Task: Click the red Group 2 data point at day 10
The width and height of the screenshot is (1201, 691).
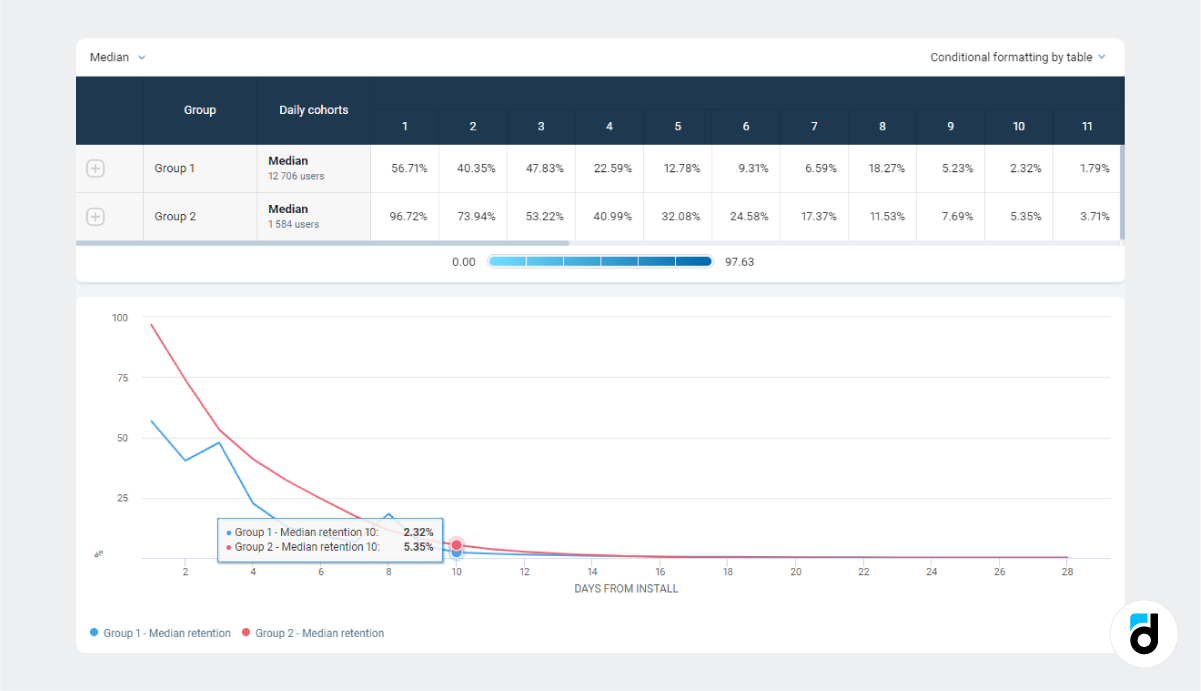Action: tap(457, 544)
